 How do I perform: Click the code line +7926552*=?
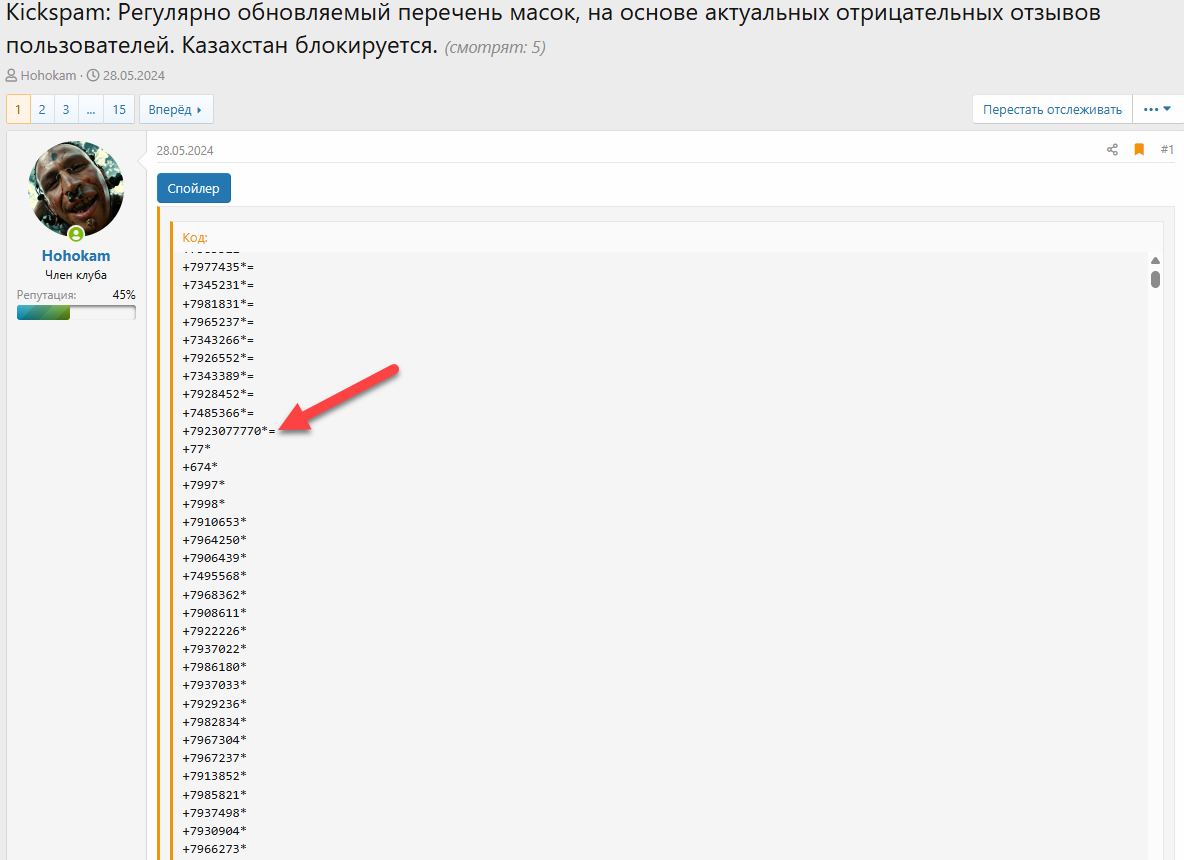218,358
